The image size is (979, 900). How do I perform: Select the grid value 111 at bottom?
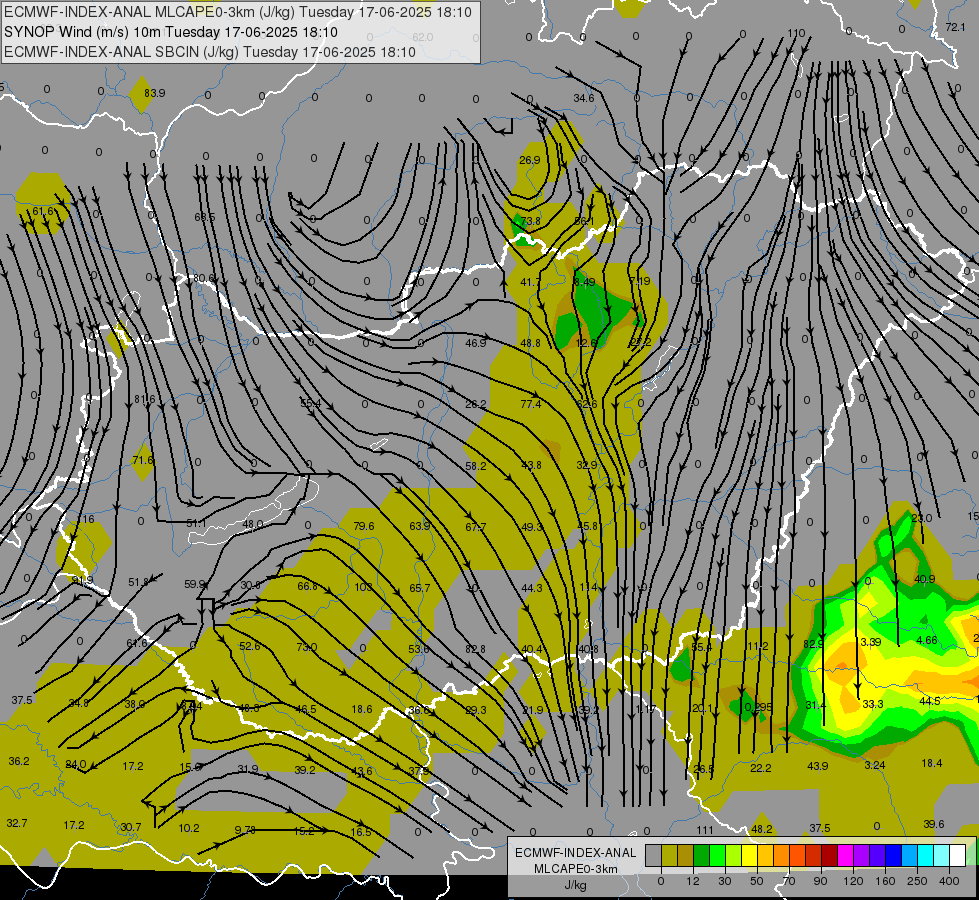point(704,830)
